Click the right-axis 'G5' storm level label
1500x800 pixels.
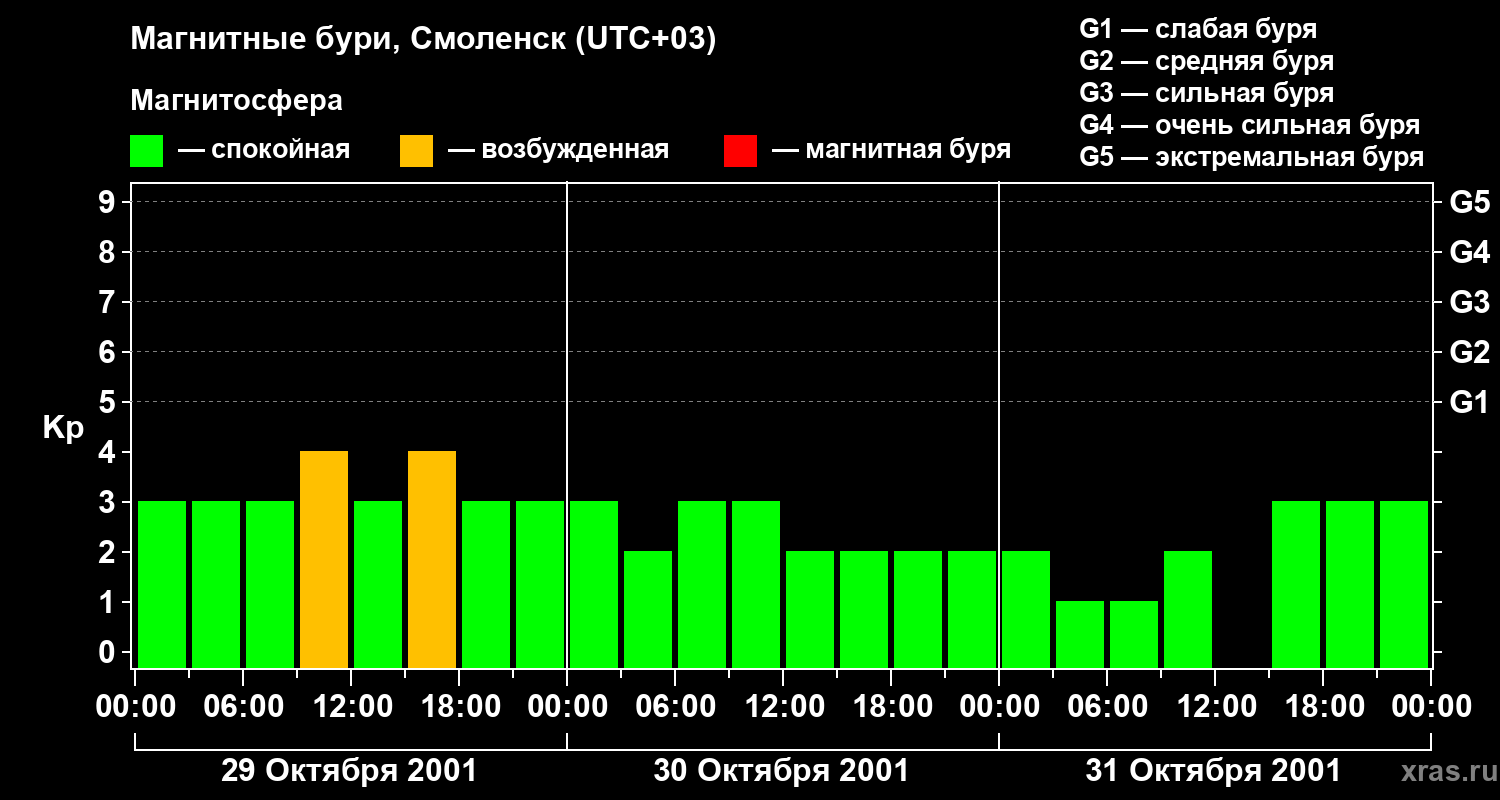(x=1470, y=202)
